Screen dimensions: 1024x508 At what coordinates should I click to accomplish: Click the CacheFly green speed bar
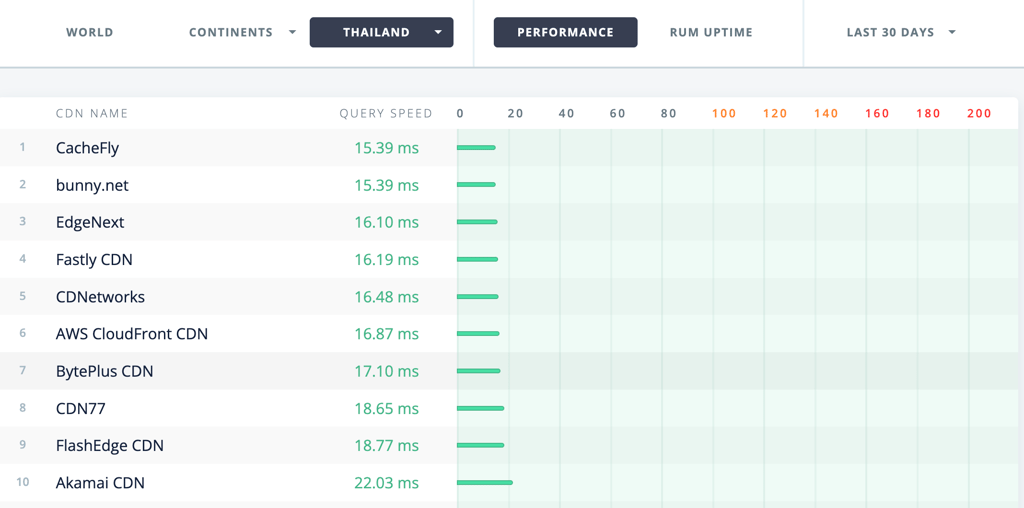pyautogui.click(x=476, y=148)
